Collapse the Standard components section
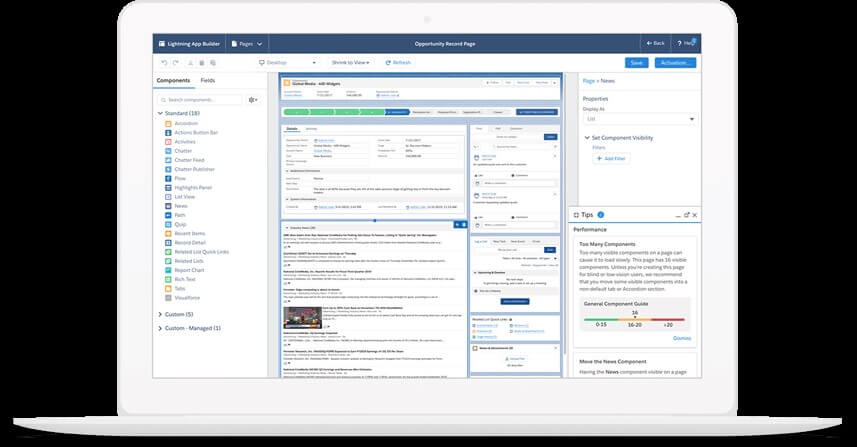This screenshot has width=857, height=447. (x=160, y=113)
